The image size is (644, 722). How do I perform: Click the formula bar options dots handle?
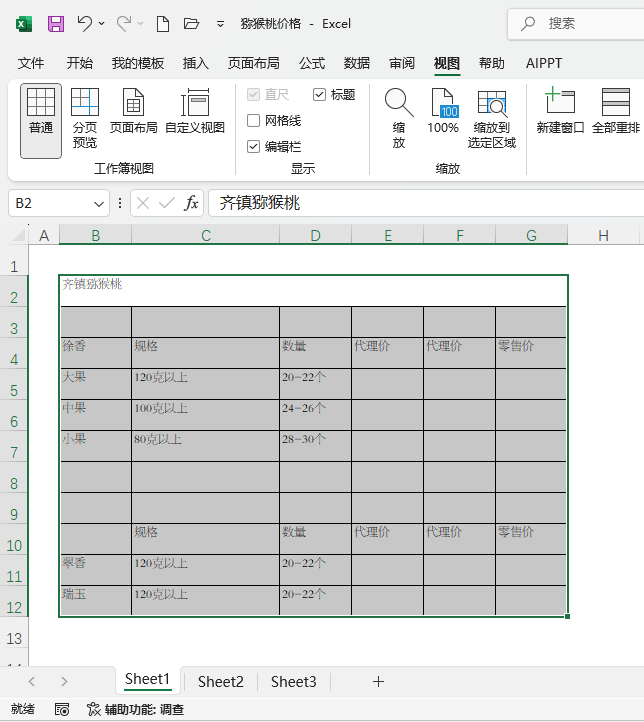coord(120,203)
